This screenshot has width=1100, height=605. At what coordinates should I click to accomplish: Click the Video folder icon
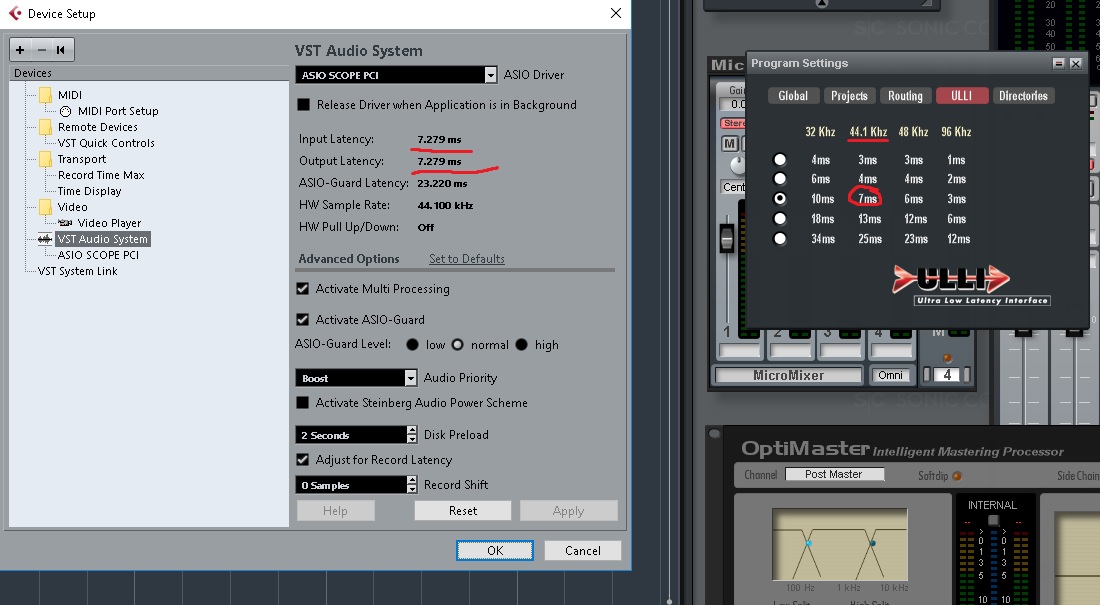[x=46, y=207]
